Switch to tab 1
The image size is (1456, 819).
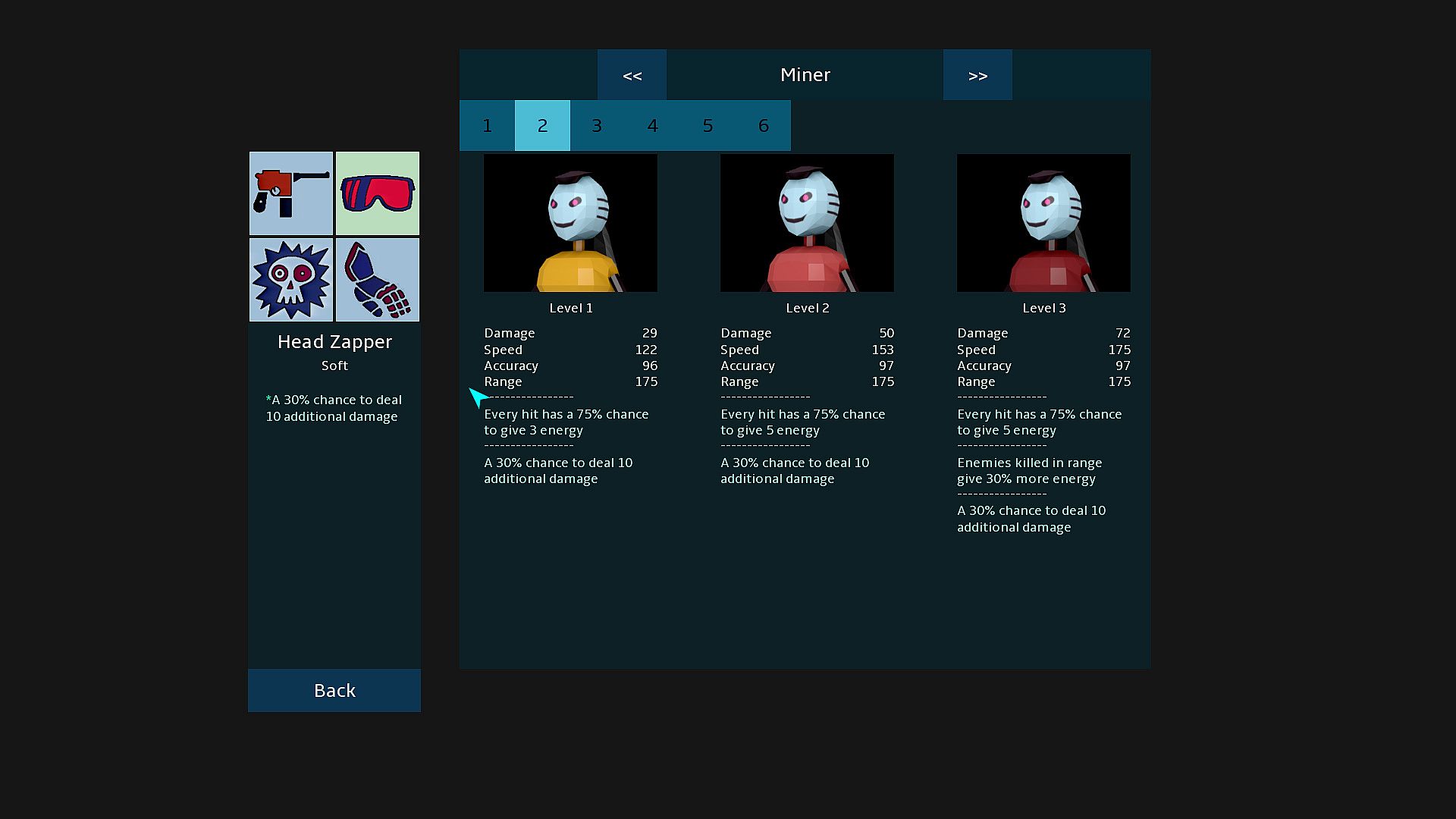pos(487,126)
